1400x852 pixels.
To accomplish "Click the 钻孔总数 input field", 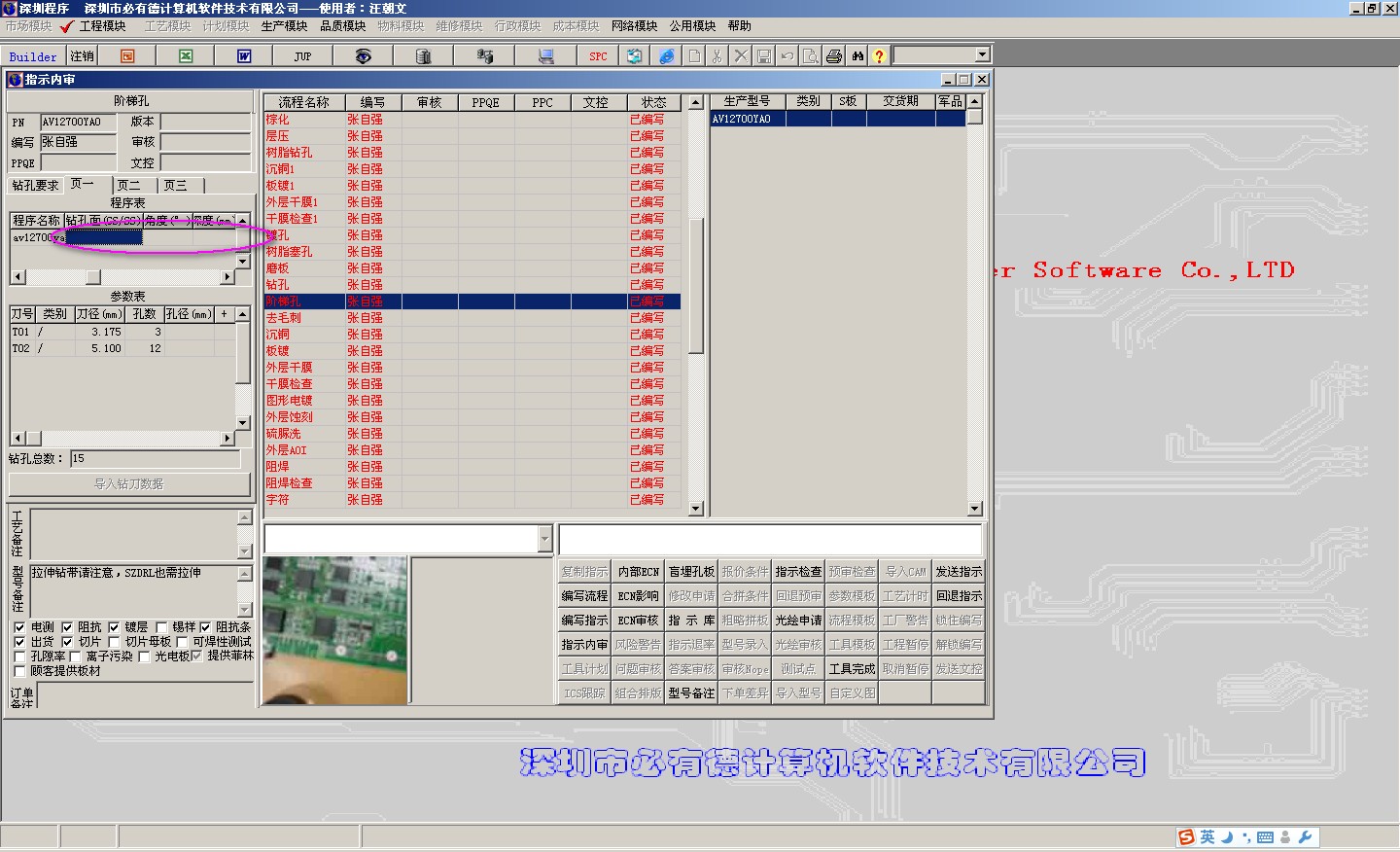I will pyautogui.click(x=155, y=458).
